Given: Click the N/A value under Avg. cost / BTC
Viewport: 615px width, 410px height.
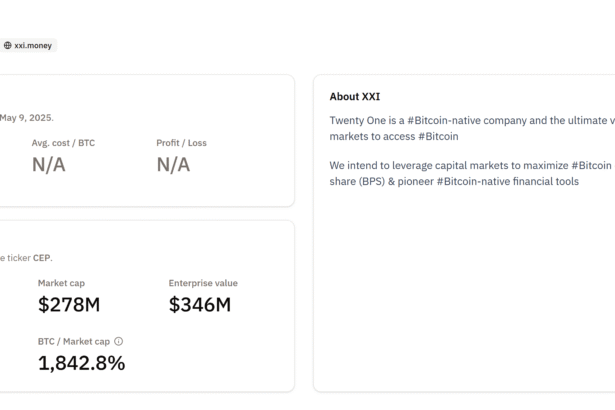Looking at the screenshot, I should tap(48, 165).
